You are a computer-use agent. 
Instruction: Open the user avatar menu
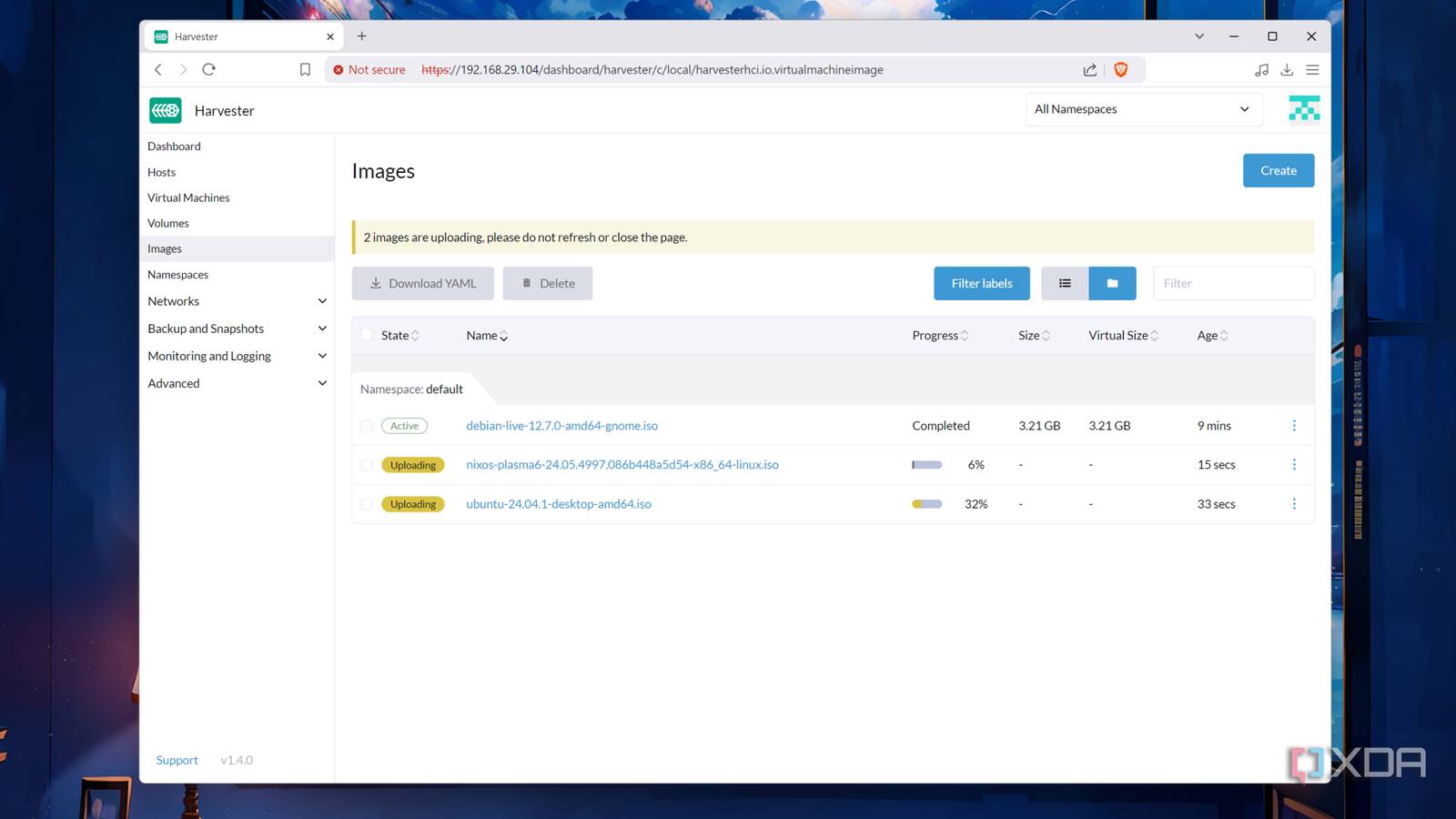tap(1304, 109)
